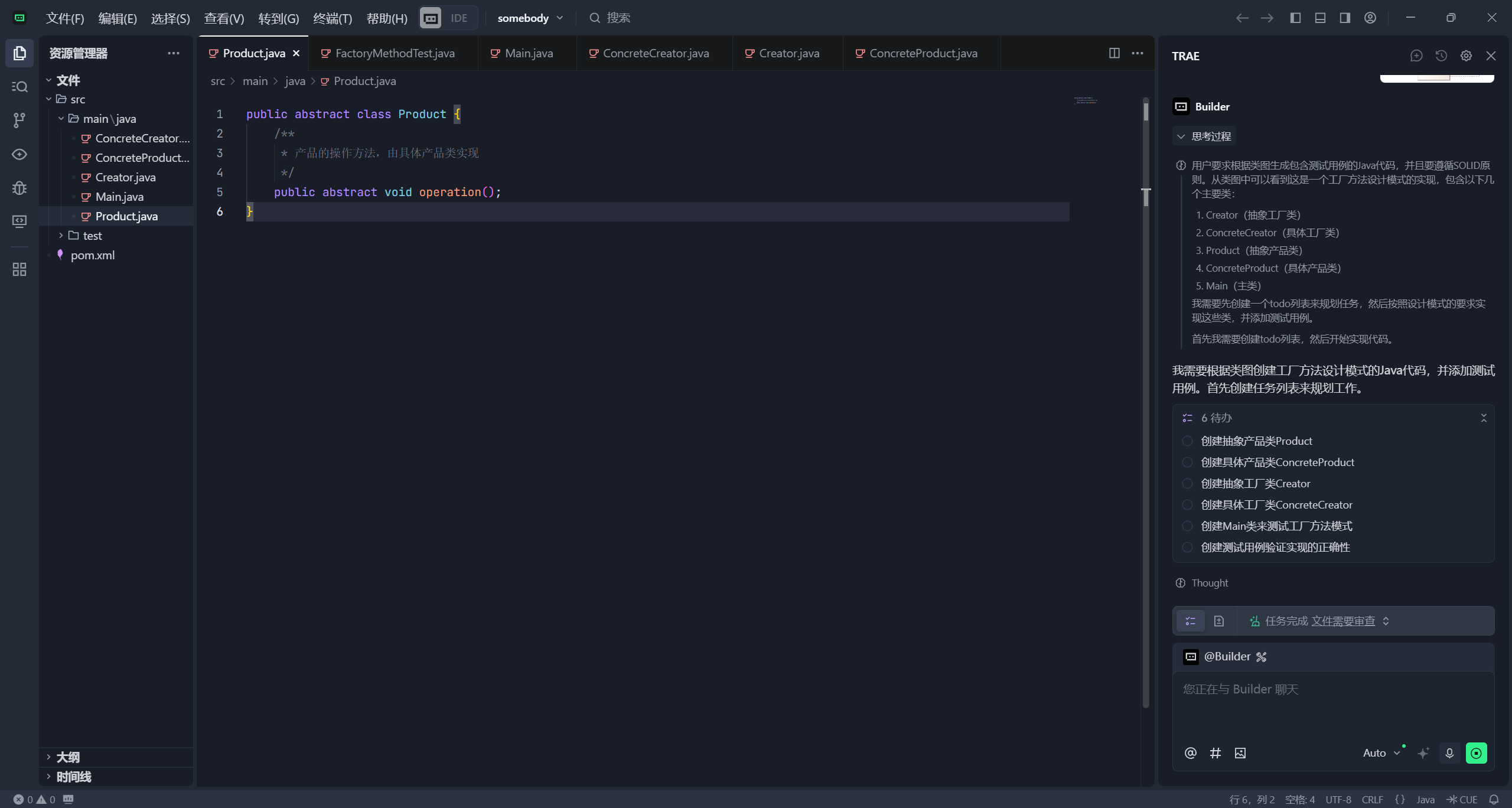The width and height of the screenshot is (1512, 808).
Task: Click the 文件需要审查 link
Action: (1343, 621)
